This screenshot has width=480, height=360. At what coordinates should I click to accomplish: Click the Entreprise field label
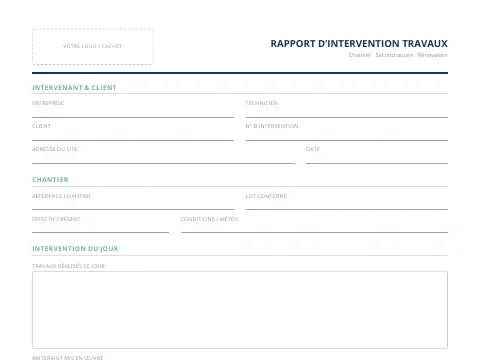click(x=48, y=103)
